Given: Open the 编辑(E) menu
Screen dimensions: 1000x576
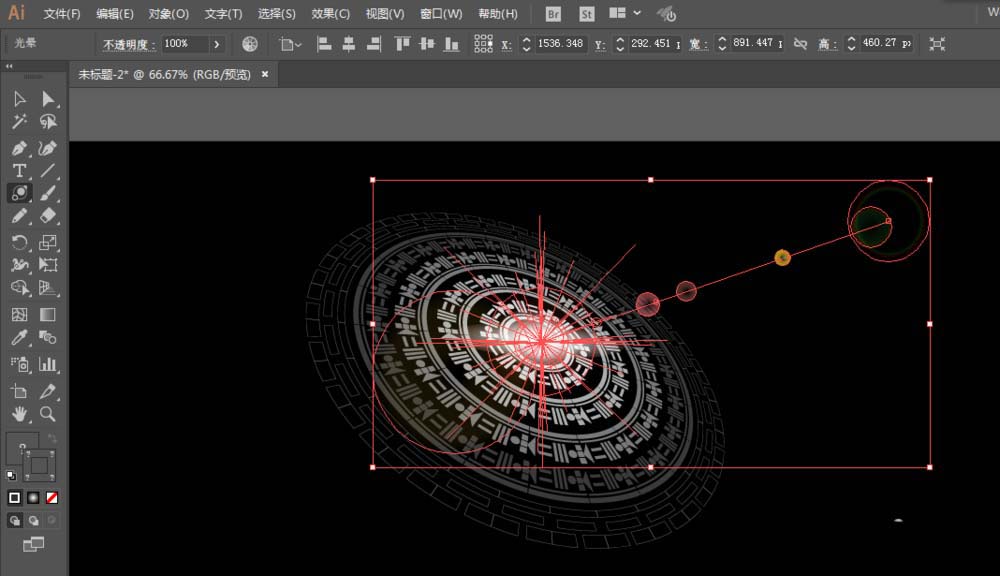Looking at the screenshot, I should coord(115,14).
